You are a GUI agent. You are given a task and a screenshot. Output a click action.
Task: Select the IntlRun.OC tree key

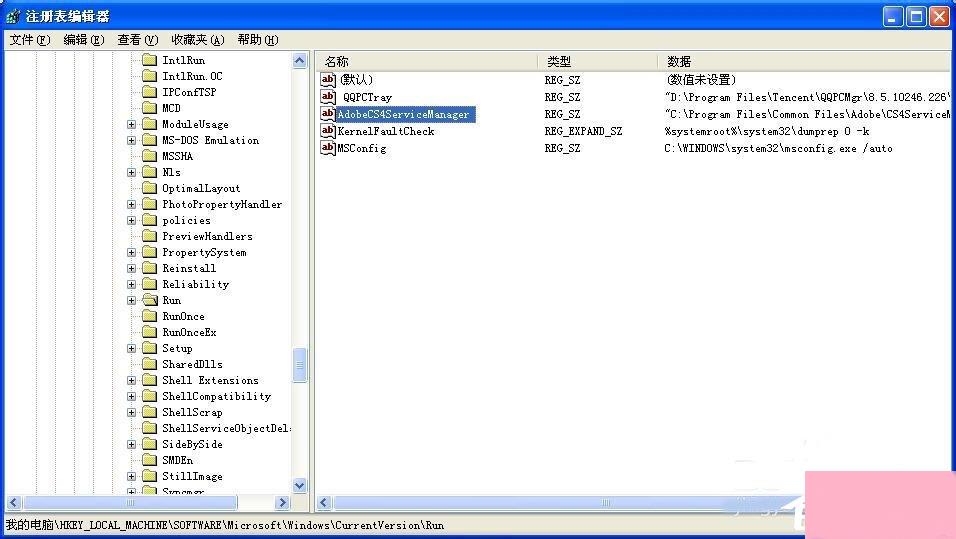(x=192, y=76)
